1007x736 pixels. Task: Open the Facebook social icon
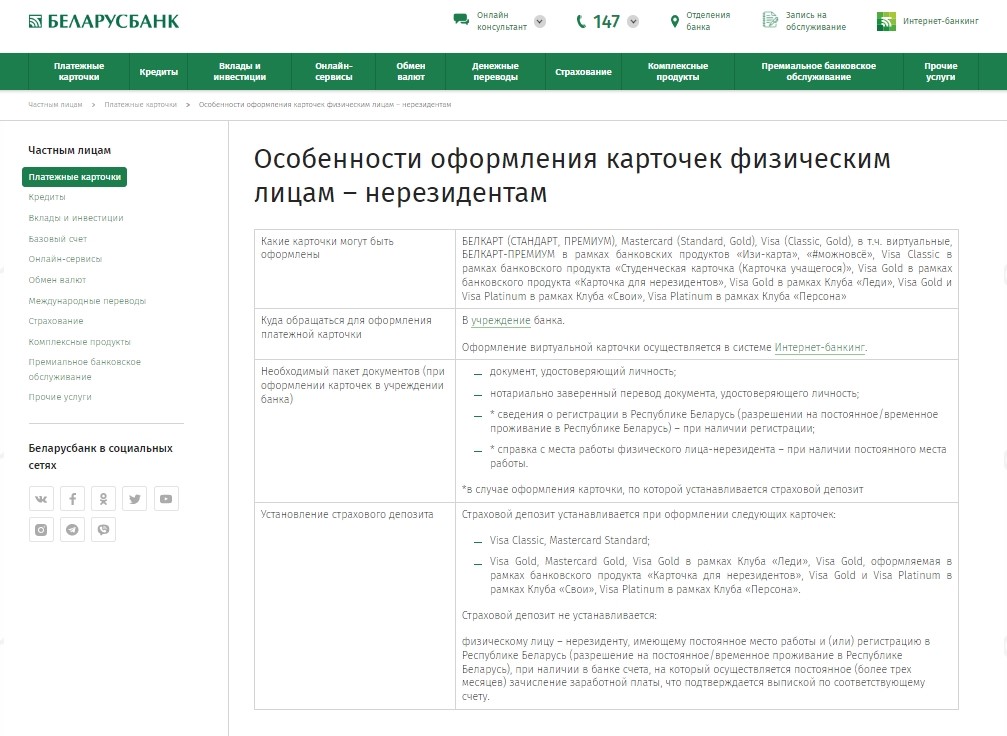tap(73, 498)
